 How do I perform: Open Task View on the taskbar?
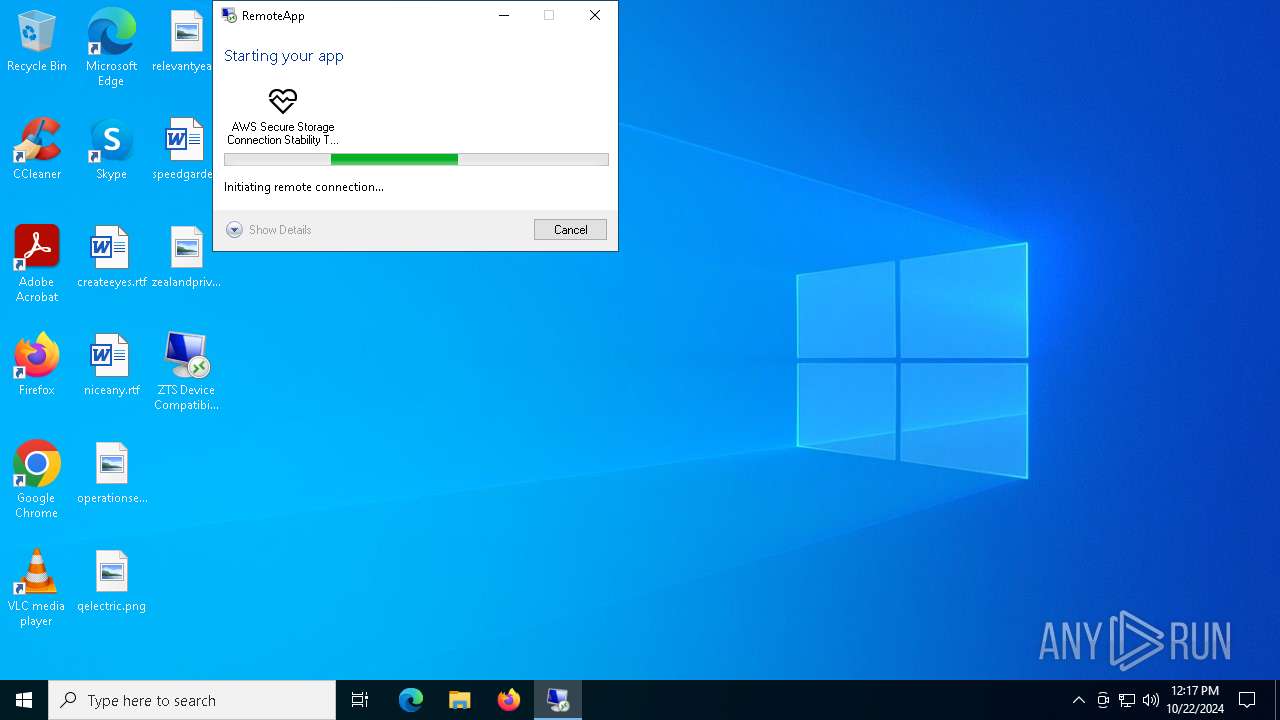click(x=360, y=700)
